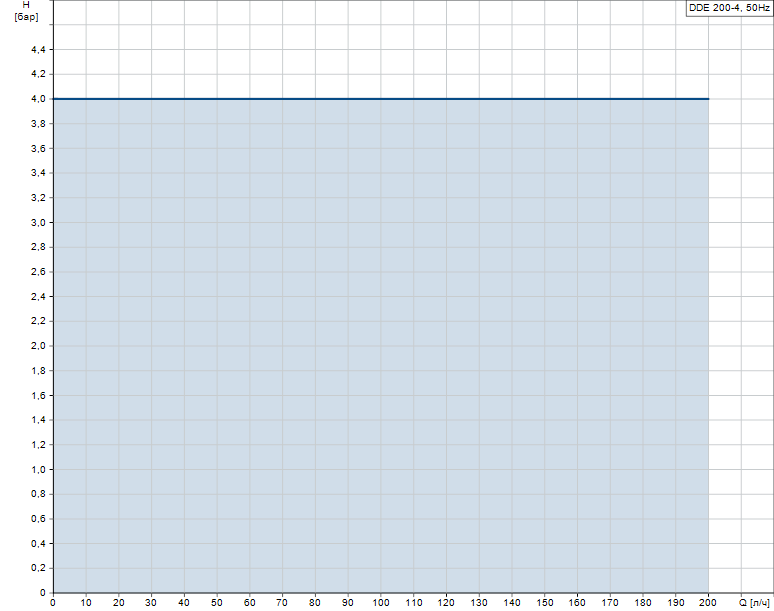Select the 4,0 tick on pressure axis
The image size is (774, 611).
(x=38, y=99)
